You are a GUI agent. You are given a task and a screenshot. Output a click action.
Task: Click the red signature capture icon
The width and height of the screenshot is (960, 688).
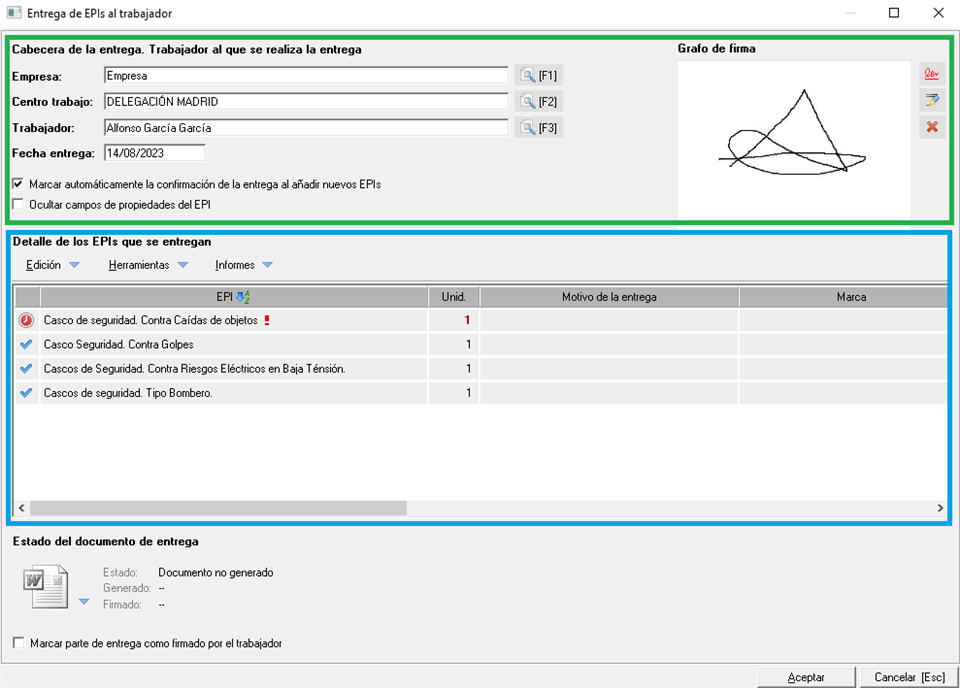point(932,74)
